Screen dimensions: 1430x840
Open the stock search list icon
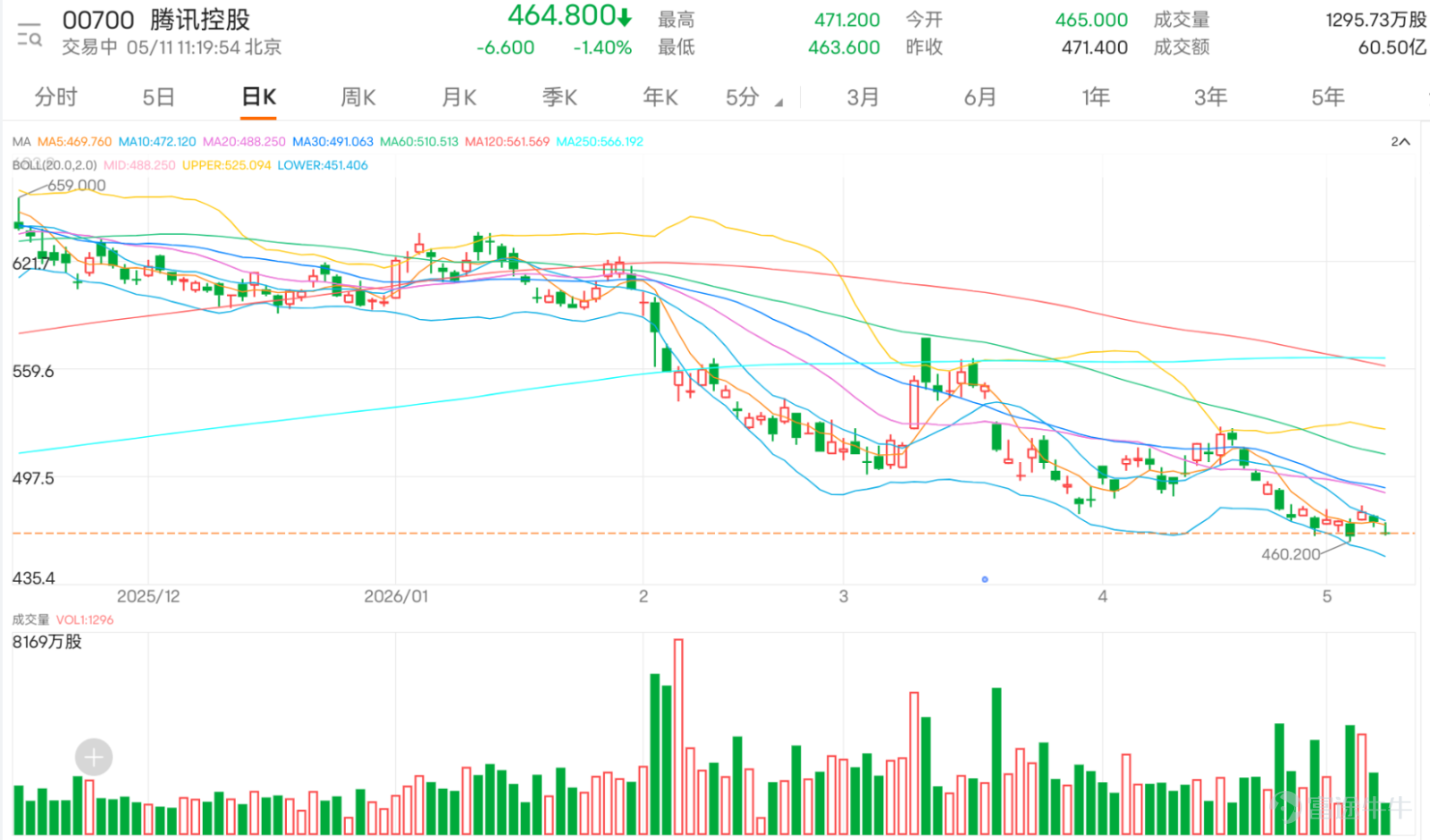coord(29,35)
